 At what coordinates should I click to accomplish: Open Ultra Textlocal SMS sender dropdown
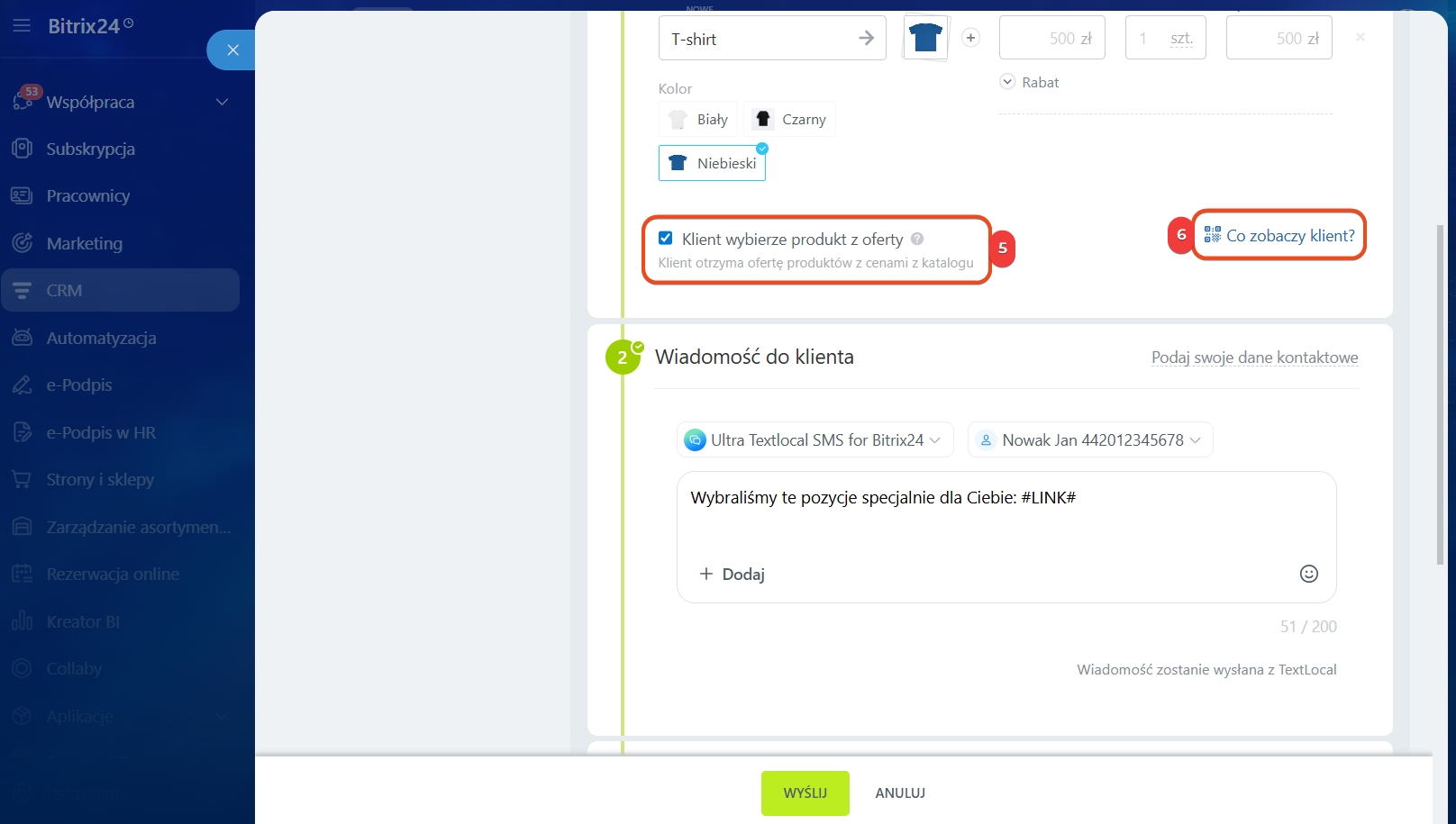[x=814, y=440]
